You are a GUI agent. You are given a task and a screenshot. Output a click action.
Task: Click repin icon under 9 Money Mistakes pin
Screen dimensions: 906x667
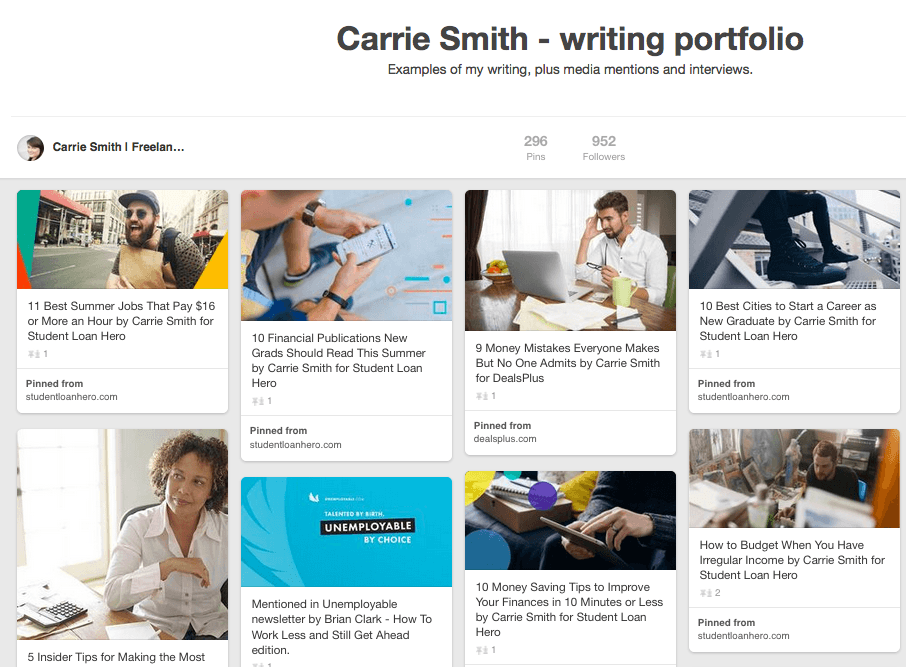(x=482, y=396)
